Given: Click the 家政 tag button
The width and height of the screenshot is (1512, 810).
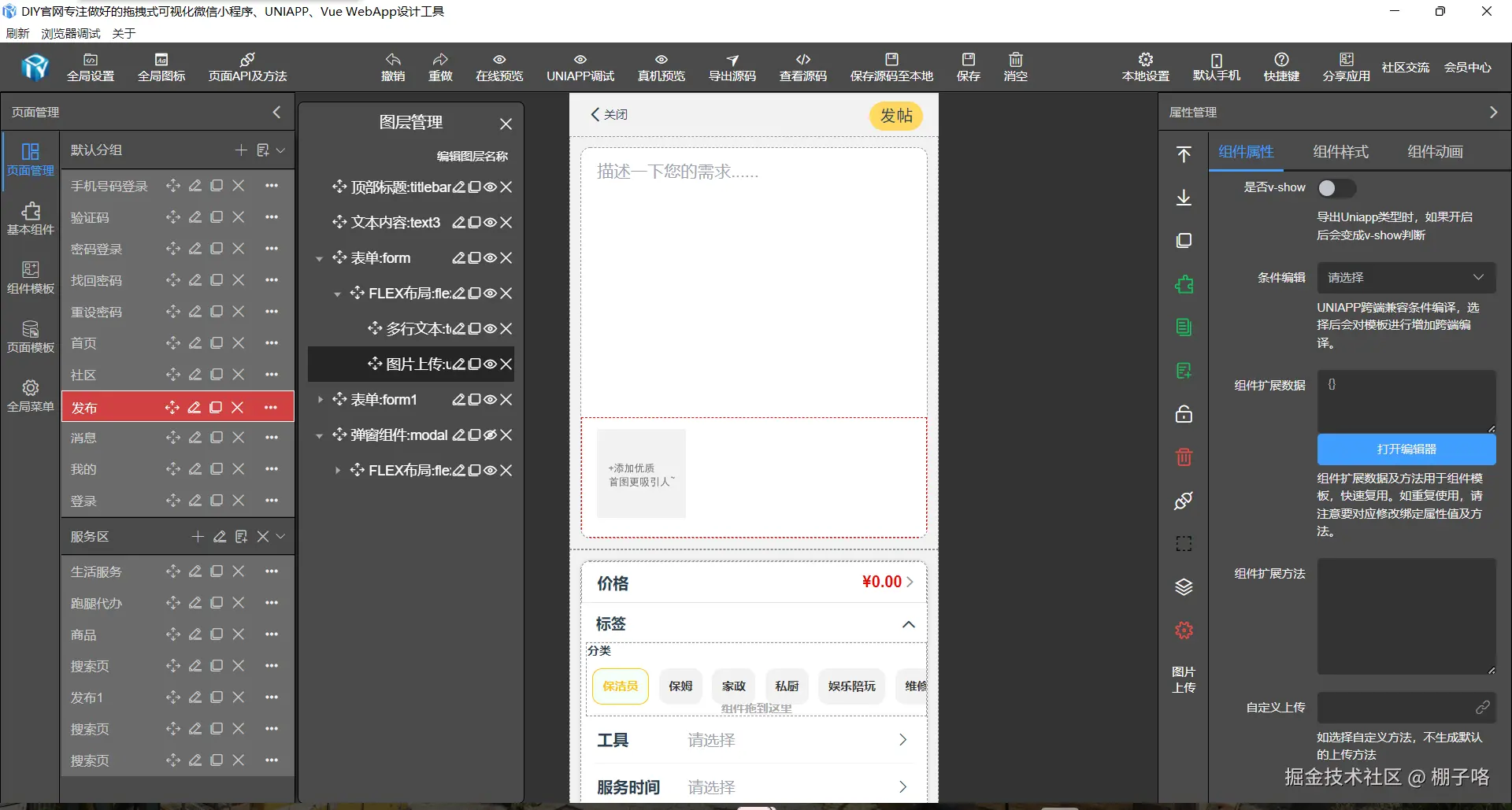Looking at the screenshot, I should 734,686.
